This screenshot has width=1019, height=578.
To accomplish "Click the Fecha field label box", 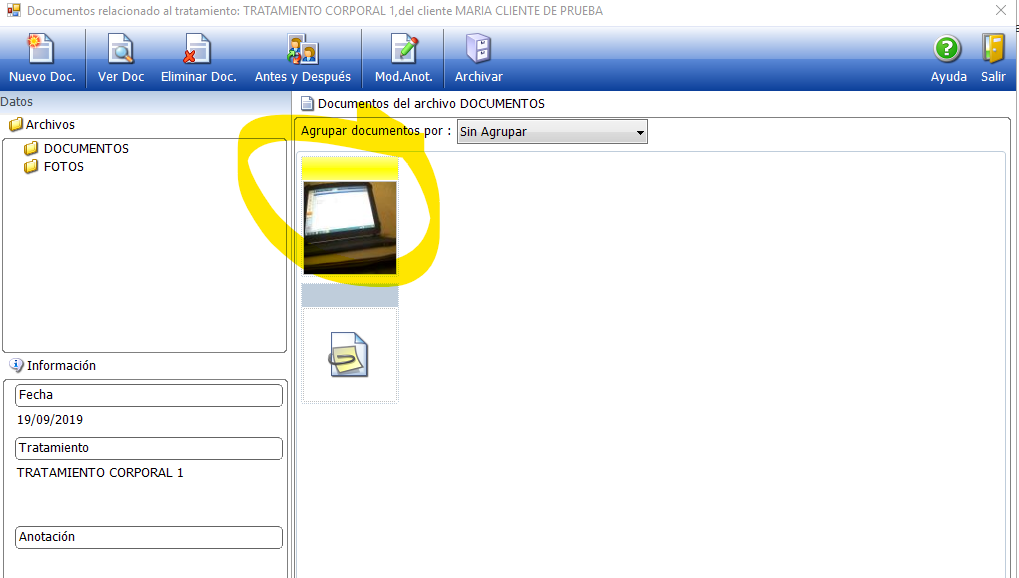I will 149,395.
